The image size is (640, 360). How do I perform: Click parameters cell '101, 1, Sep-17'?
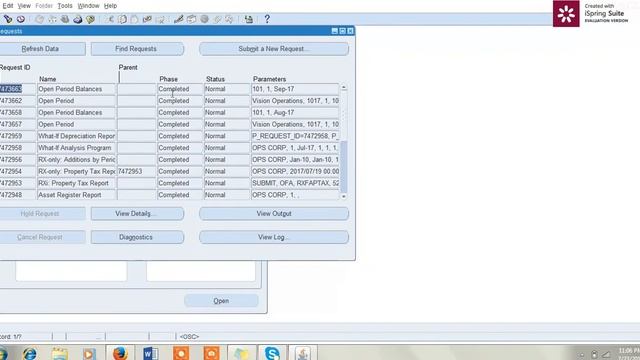pyautogui.click(x=295, y=89)
